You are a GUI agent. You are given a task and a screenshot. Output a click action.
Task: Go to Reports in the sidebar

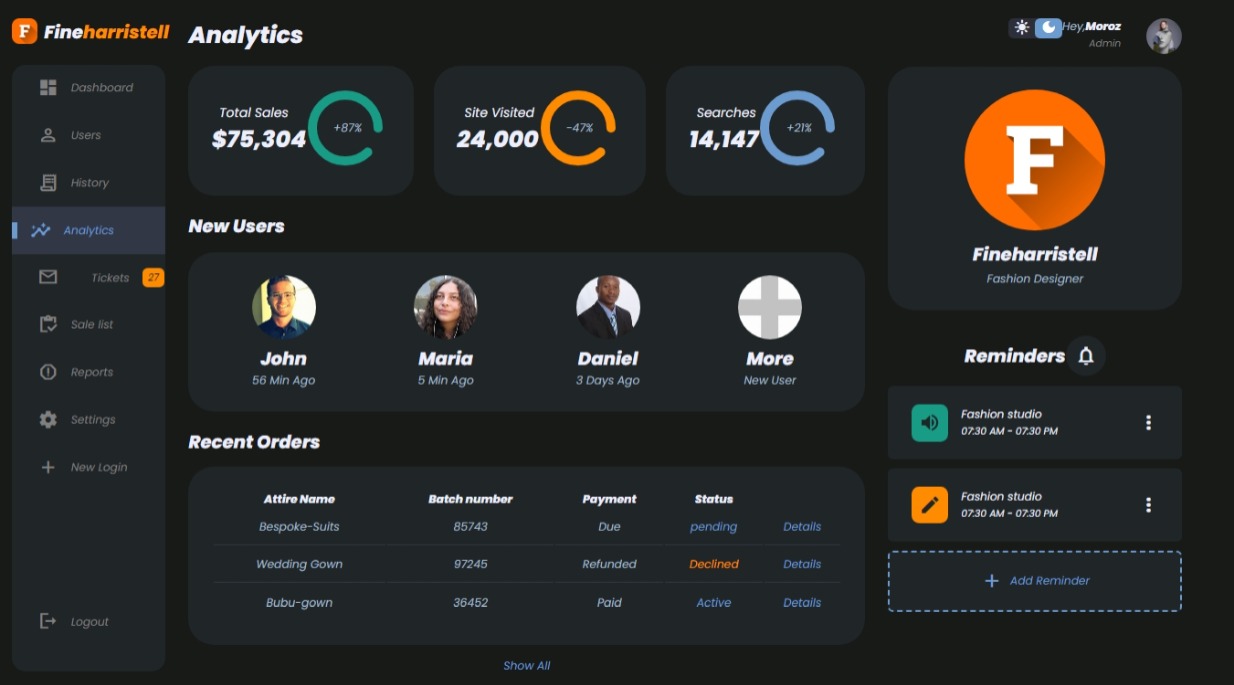tap(89, 372)
